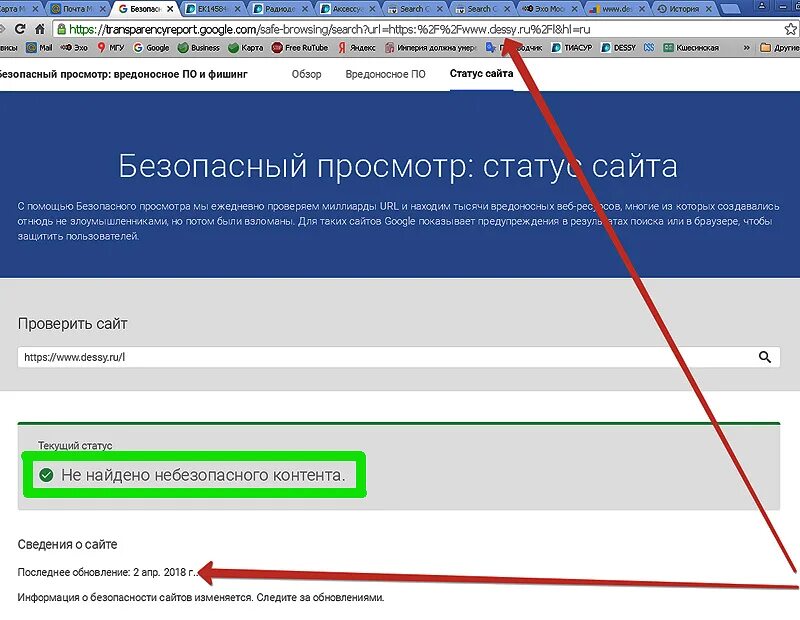Click the Текущий статус label
This screenshot has width=800, height=620.
[x=75, y=445]
